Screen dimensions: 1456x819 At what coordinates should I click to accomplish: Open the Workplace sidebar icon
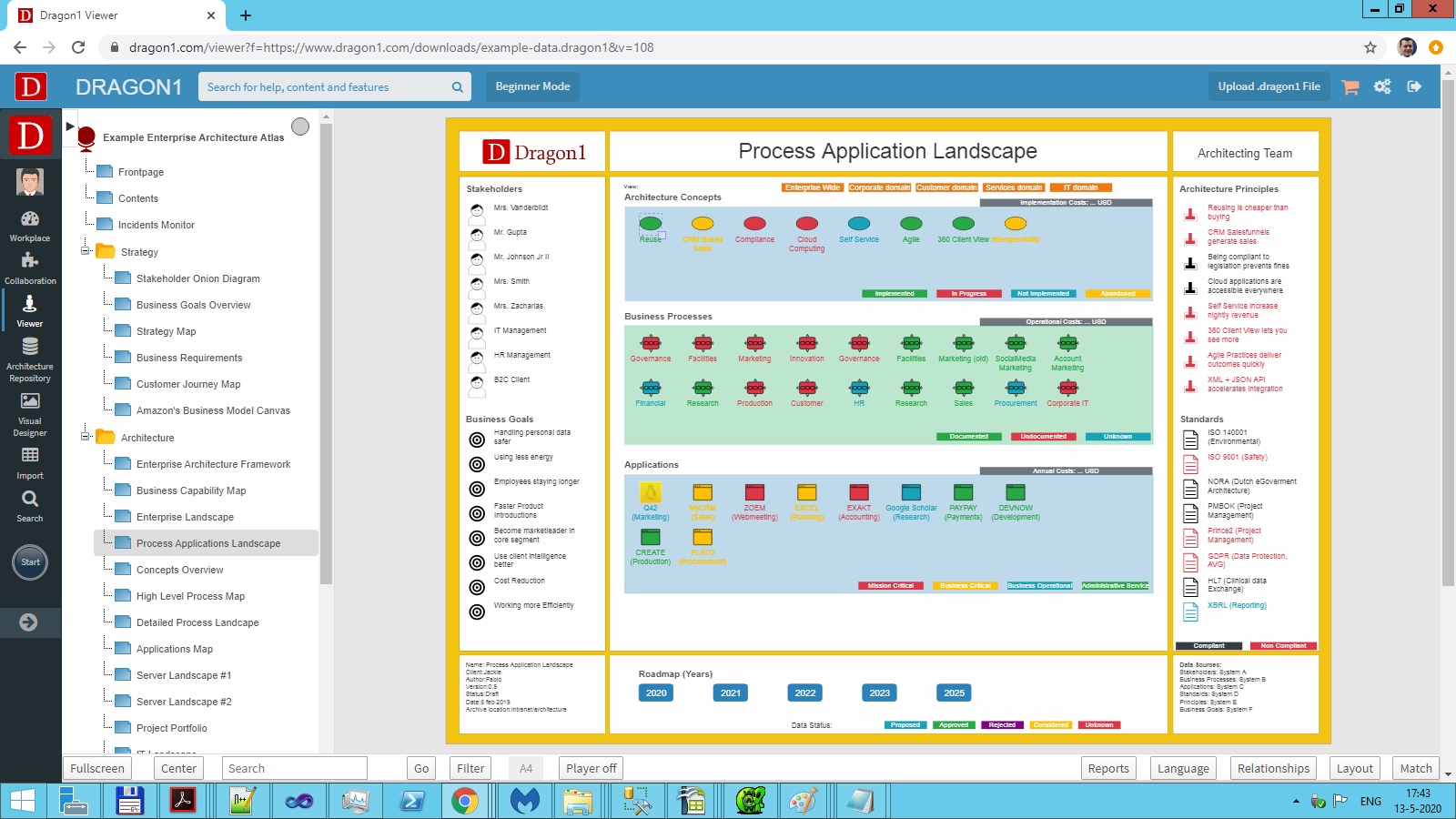click(30, 226)
